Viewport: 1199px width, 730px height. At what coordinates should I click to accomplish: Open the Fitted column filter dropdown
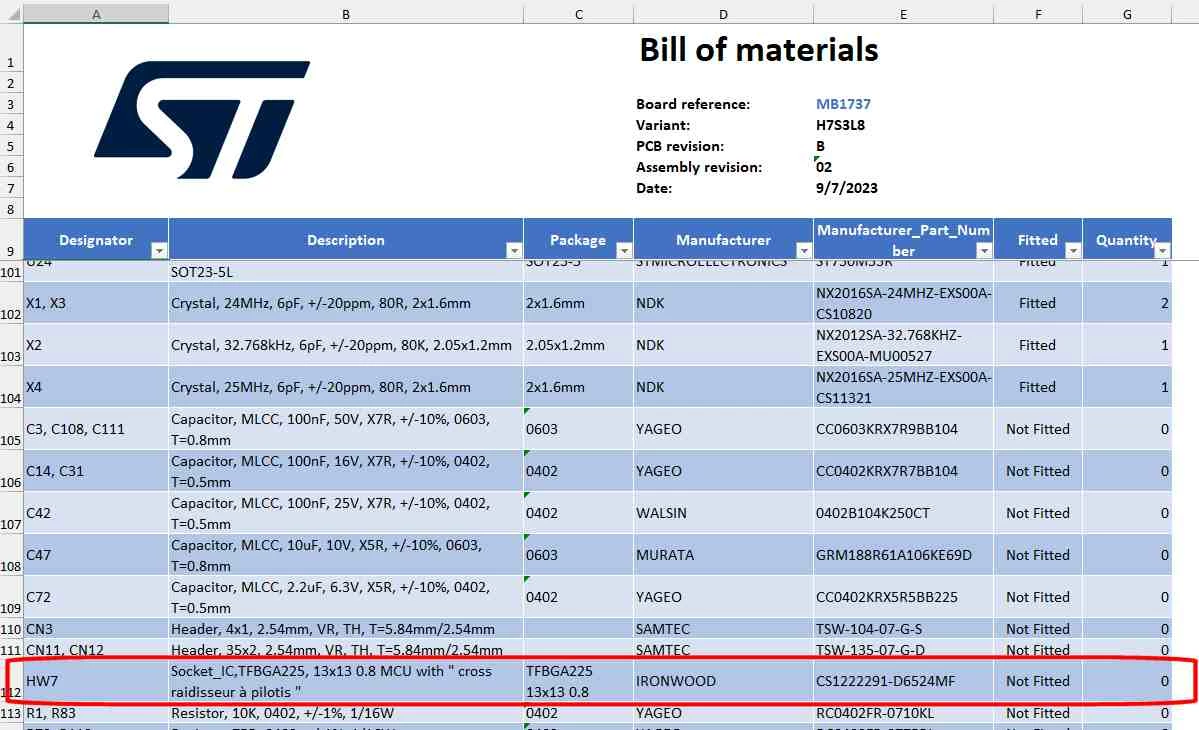tap(1073, 251)
